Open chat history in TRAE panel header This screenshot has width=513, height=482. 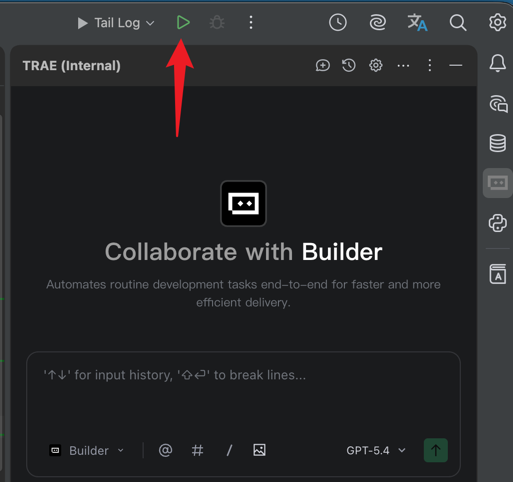(349, 65)
